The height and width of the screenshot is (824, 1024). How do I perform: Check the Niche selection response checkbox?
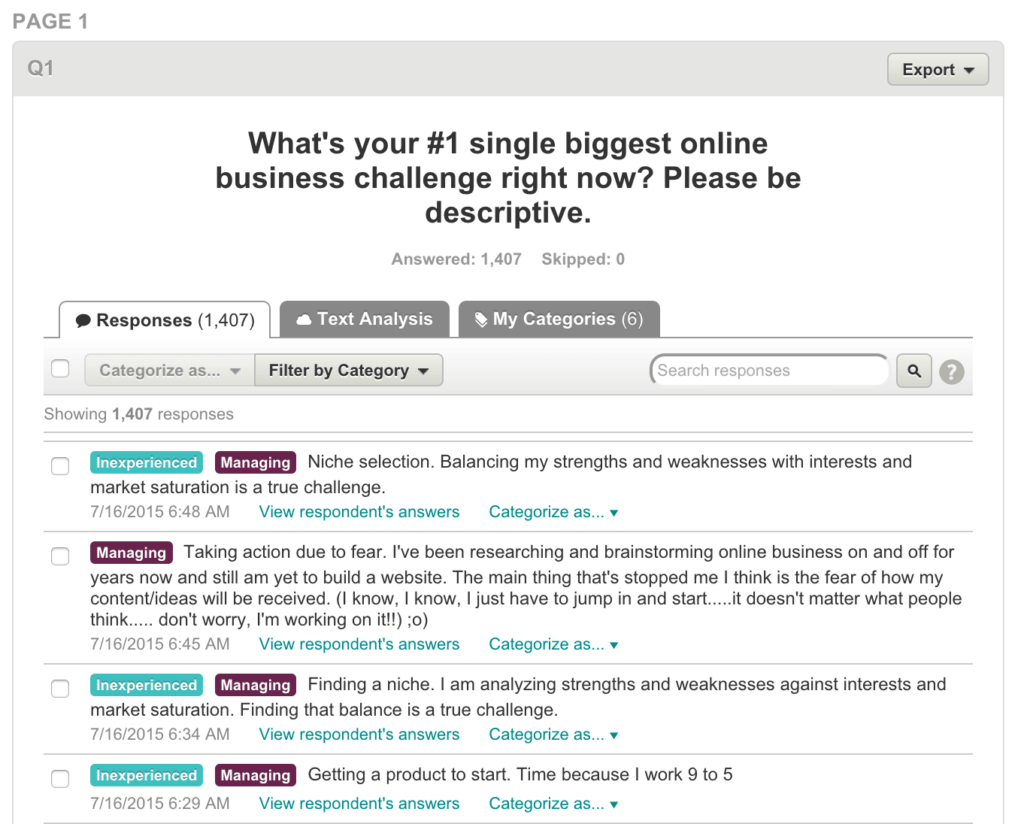pos(60,466)
